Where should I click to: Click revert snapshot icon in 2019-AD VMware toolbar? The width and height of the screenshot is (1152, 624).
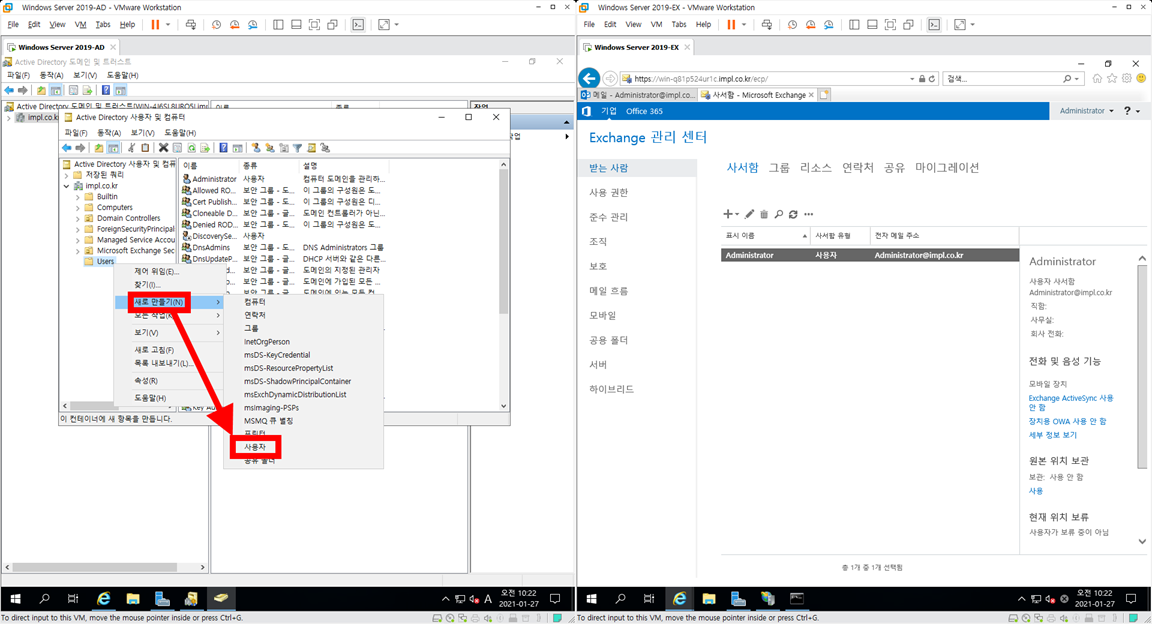234,24
